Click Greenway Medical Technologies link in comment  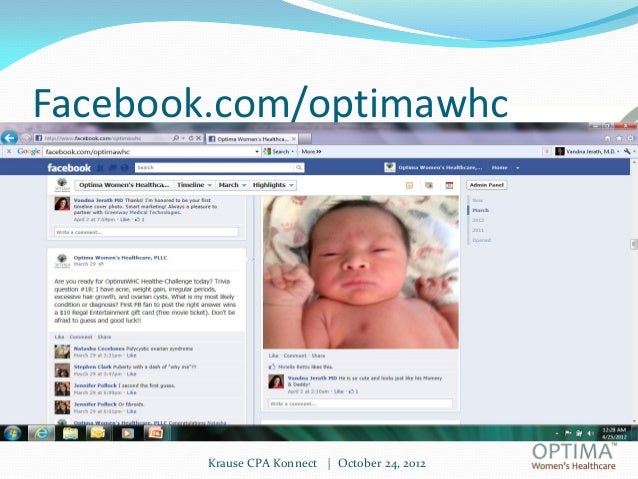(x=142, y=212)
